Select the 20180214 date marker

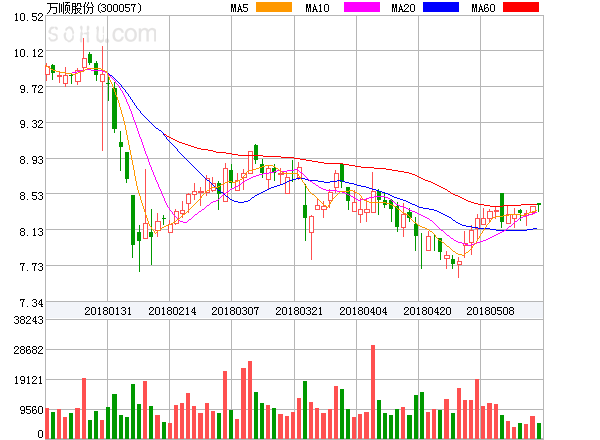[171, 311]
